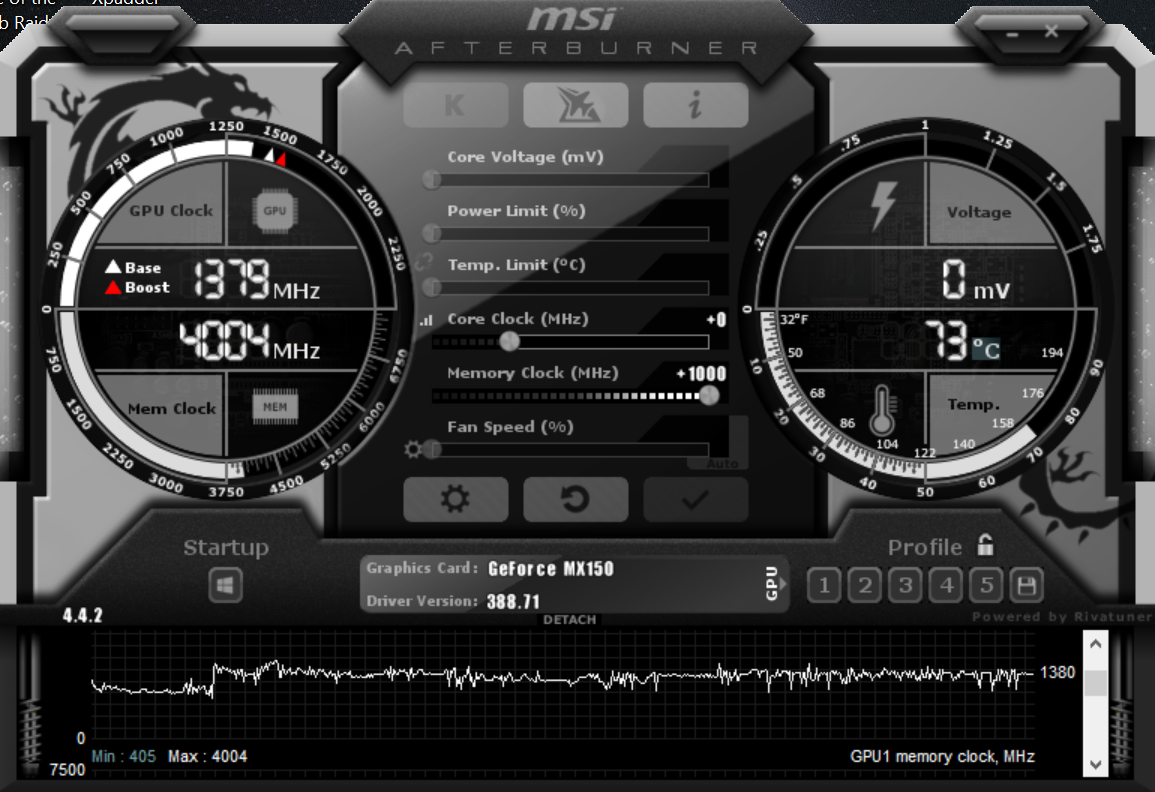
Task: Click the Power Limit slider handle
Action: [x=432, y=234]
